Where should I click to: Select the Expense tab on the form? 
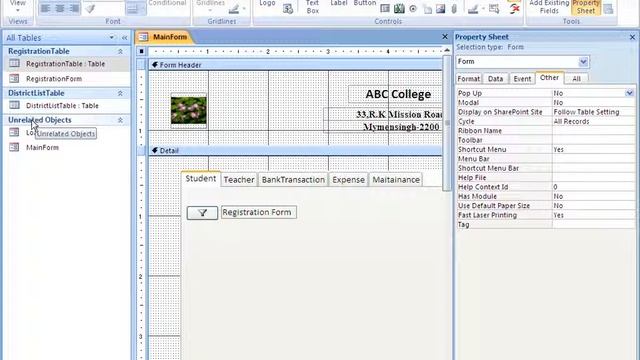coord(348,180)
